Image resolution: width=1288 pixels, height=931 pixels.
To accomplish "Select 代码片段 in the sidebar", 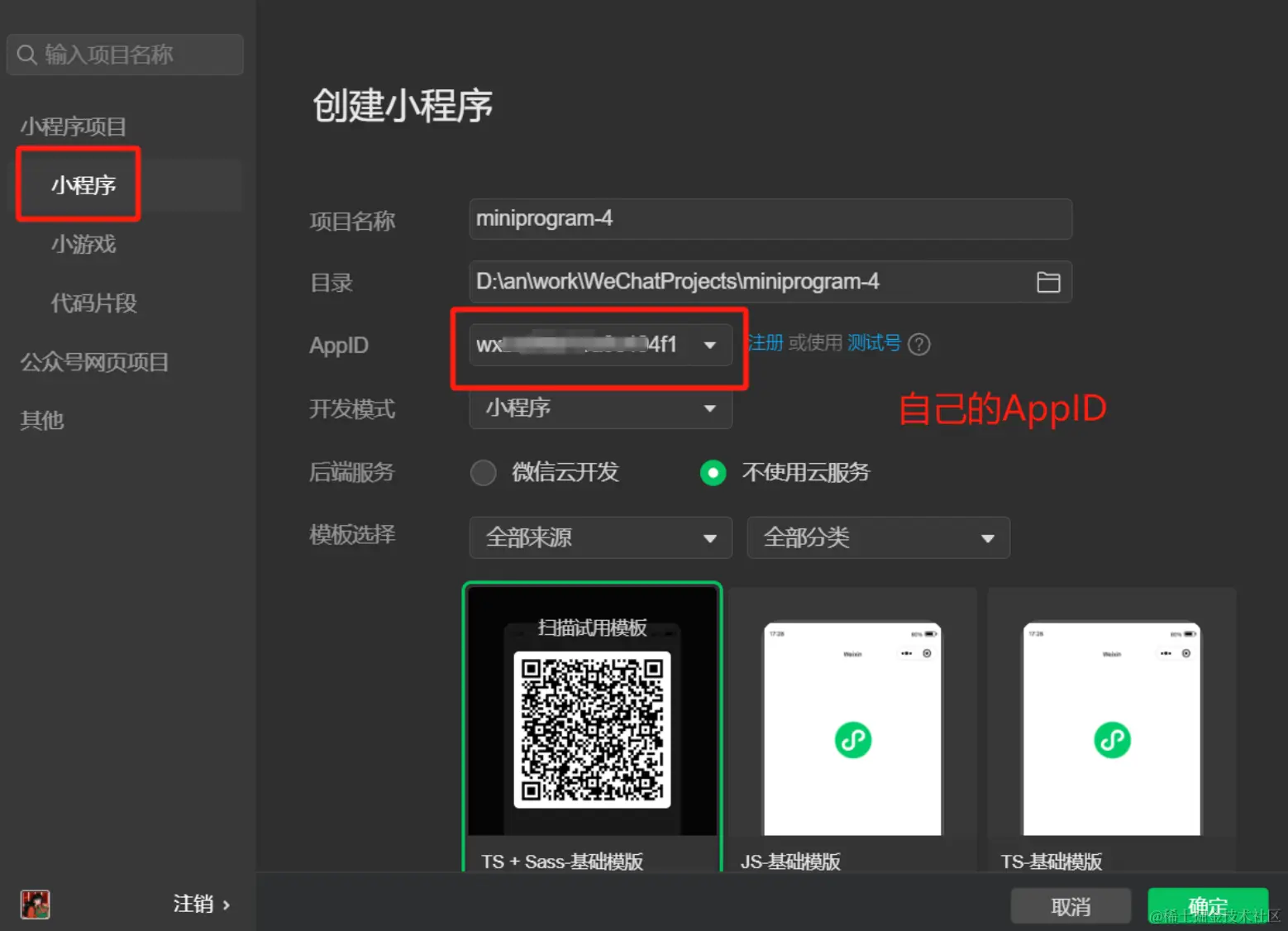I will 93,303.
